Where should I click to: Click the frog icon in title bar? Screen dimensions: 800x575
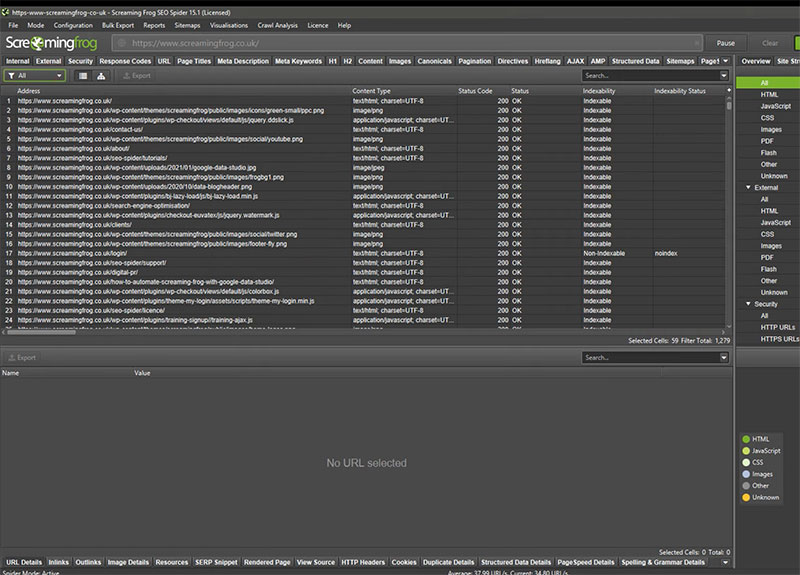pos(5,12)
